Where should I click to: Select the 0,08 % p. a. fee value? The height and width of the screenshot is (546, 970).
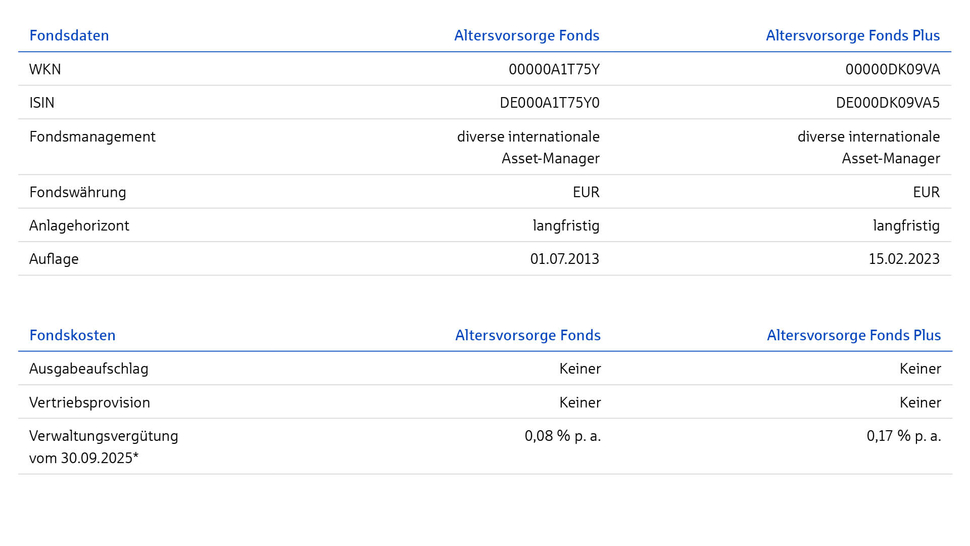click(x=562, y=436)
